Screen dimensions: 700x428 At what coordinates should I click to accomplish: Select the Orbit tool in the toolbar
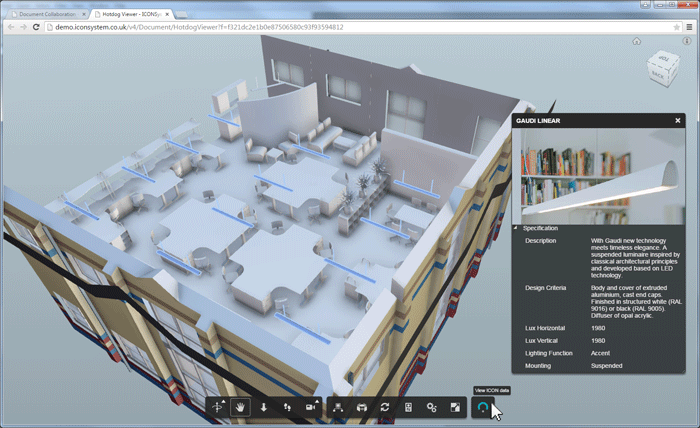(x=218, y=407)
